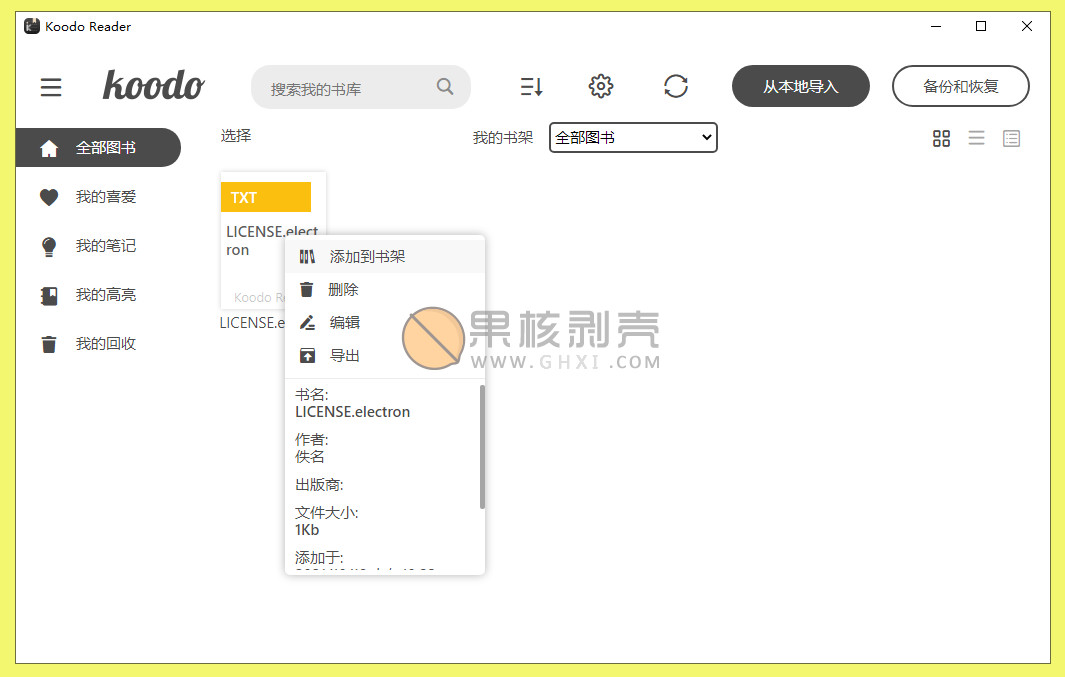Click the sync refresh icon

tap(676, 87)
